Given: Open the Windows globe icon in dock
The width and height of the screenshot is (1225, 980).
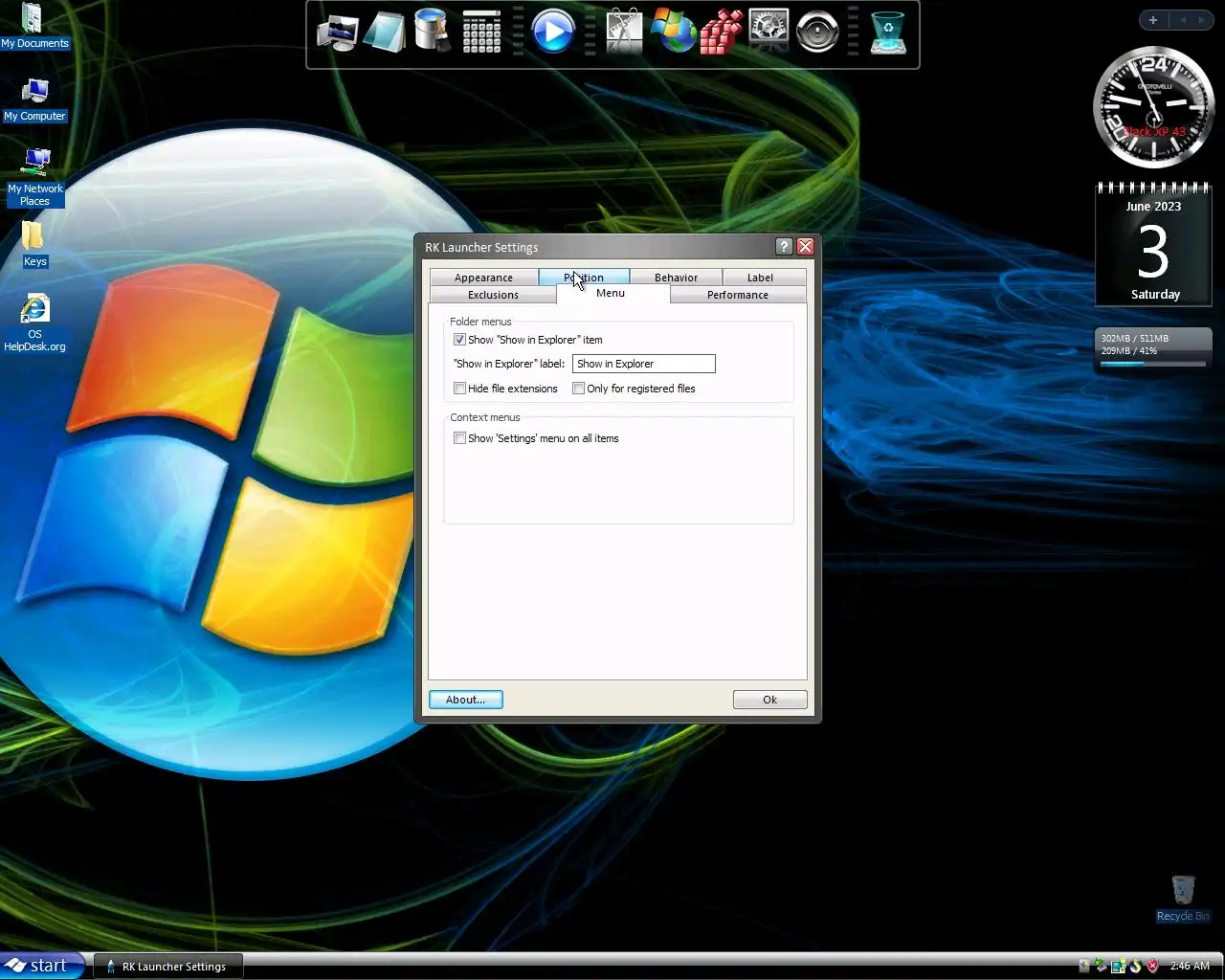Looking at the screenshot, I should pos(673,32).
